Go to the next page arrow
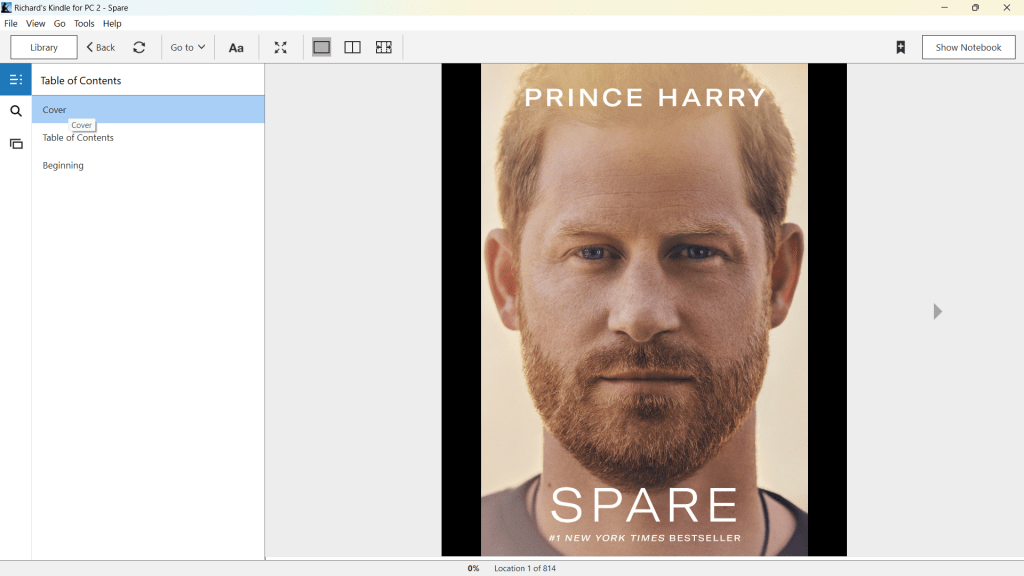The height and width of the screenshot is (576, 1024). (x=937, y=311)
